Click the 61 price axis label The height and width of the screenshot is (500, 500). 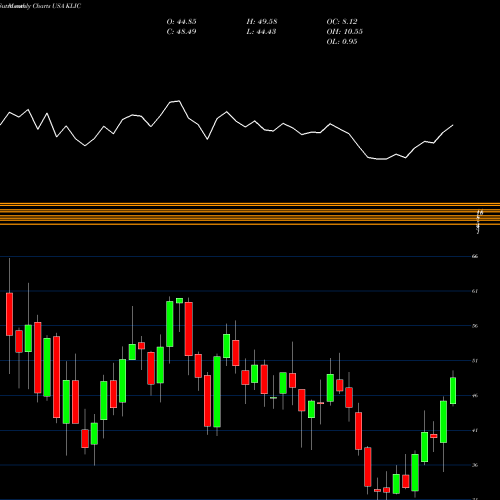pyautogui.click(x=475, y=291)
